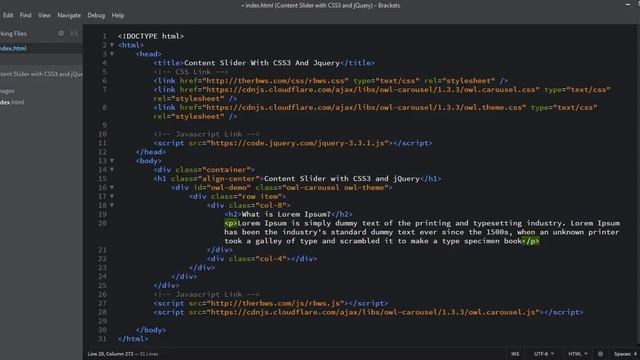This screenshot has height=360, width=640.
Task: Open the View menu
Action: [x=44, y=15]
